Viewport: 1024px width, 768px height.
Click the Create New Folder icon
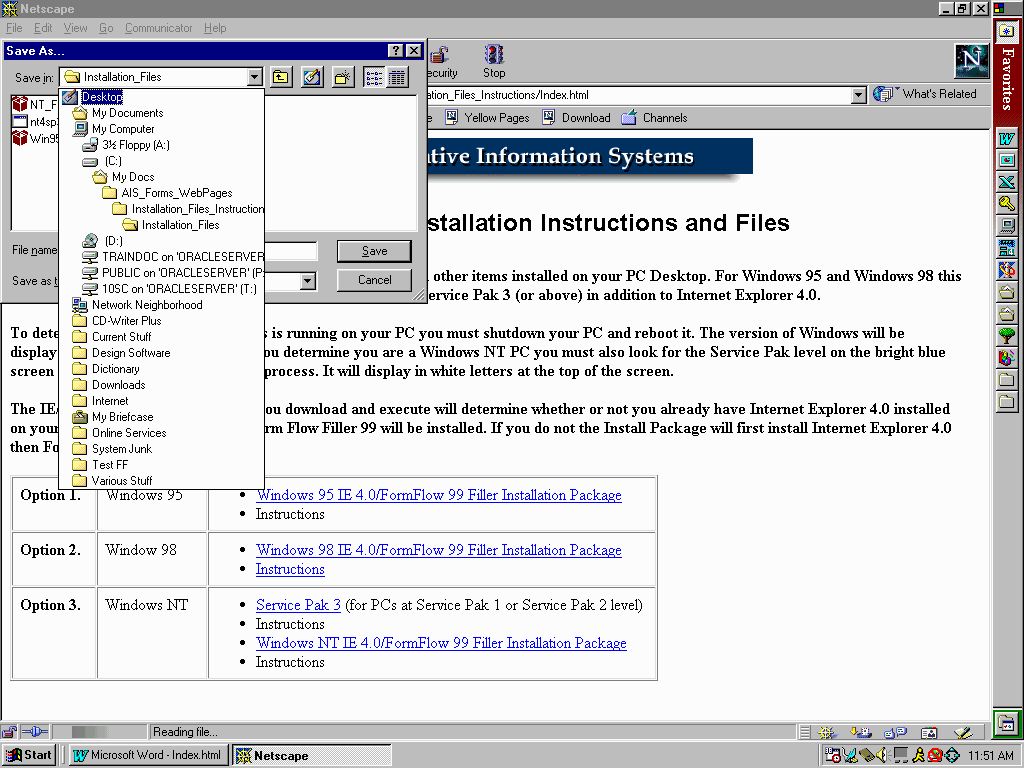[342, 77]
